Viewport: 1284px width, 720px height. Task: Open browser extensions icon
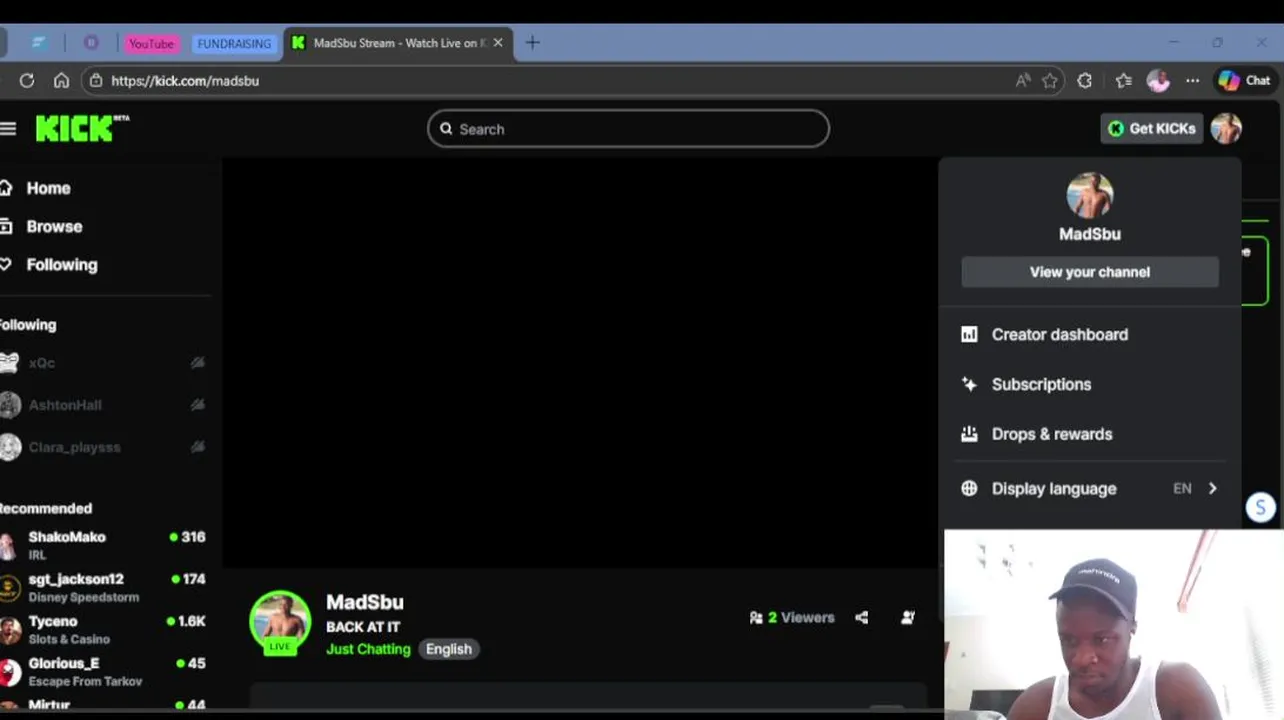1085,81
